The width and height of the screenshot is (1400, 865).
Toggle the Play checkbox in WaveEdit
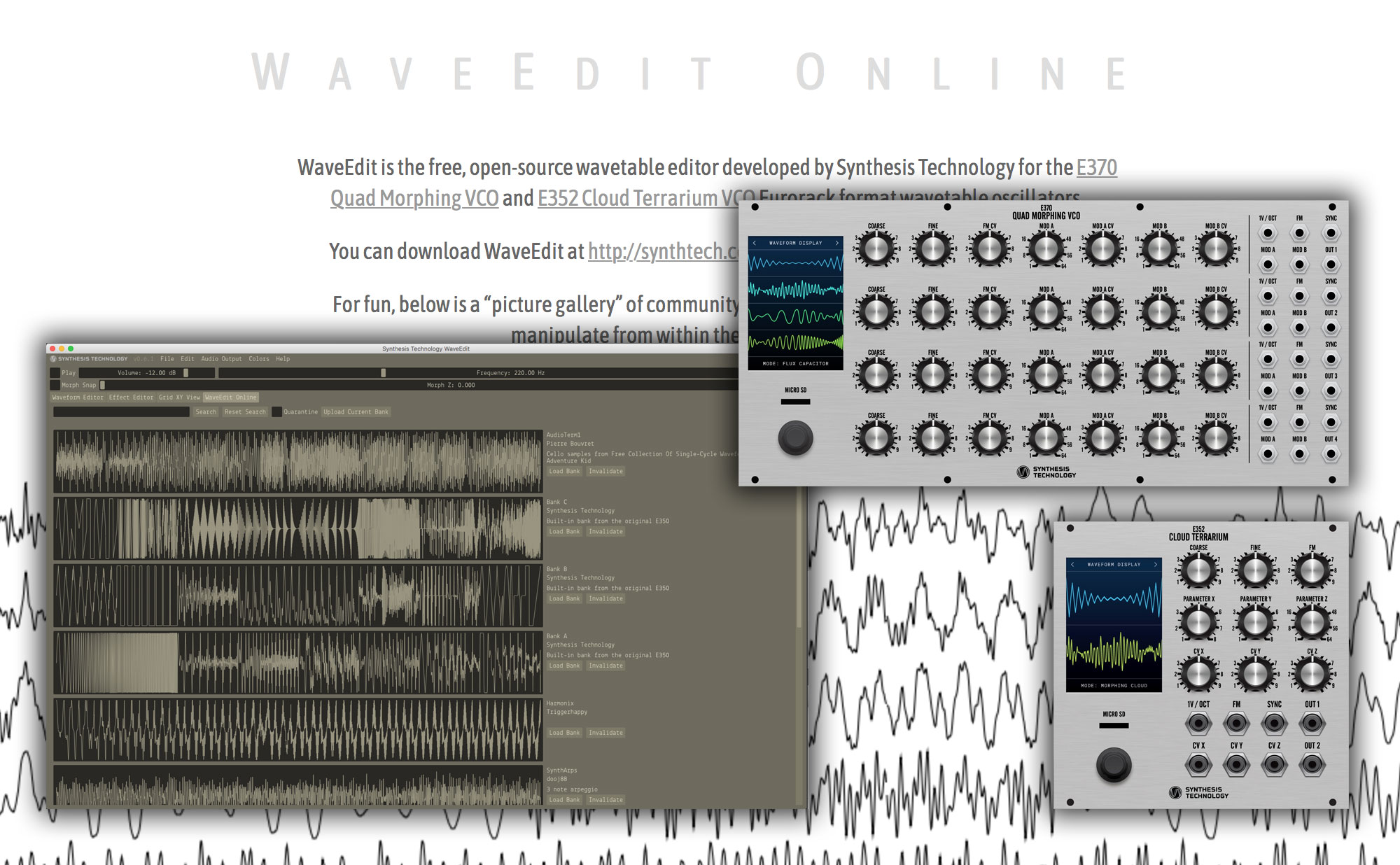pos(55,373)
